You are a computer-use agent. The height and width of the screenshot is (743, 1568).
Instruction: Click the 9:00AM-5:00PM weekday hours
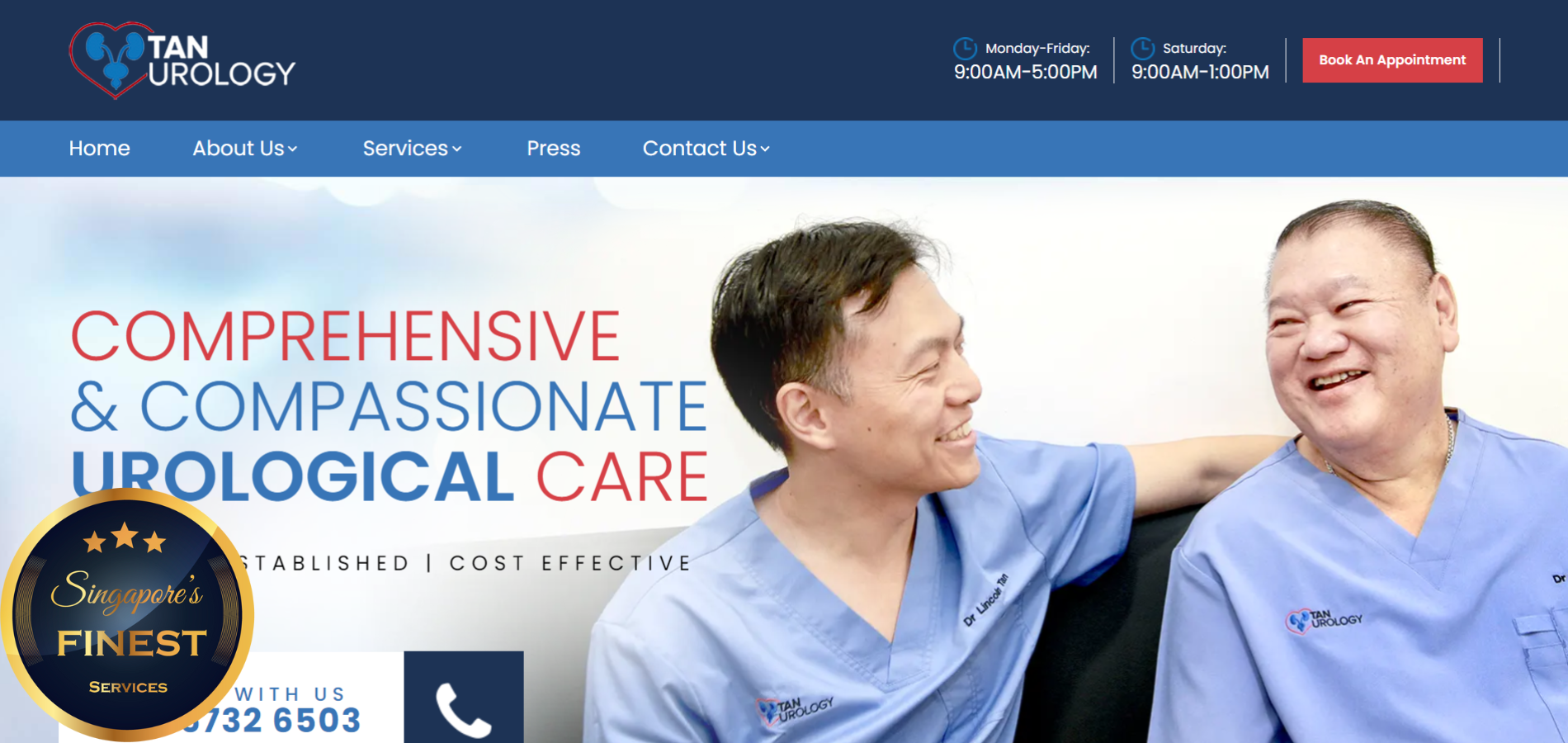point(1026,73)
